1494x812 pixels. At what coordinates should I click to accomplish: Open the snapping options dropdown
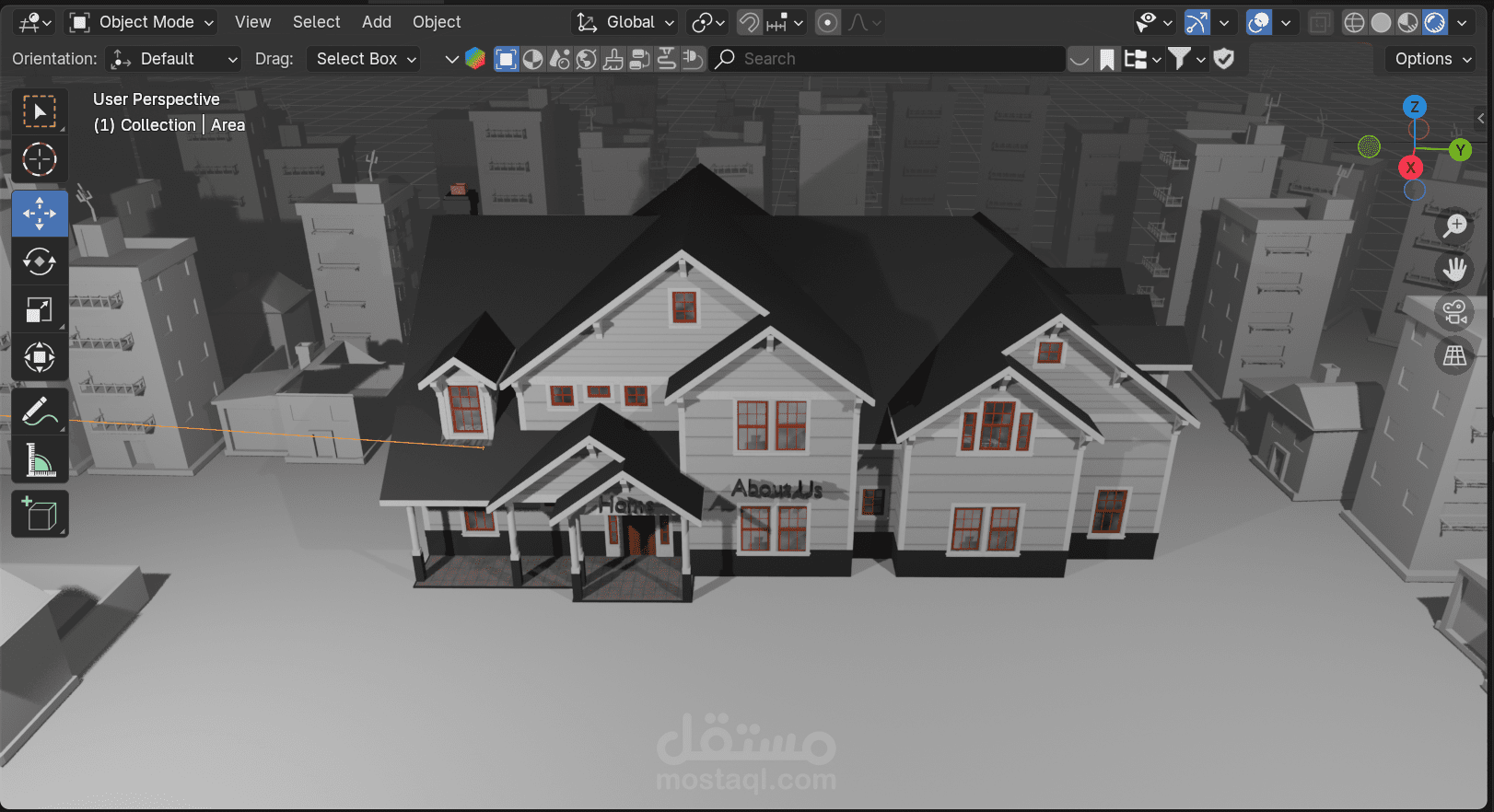click(786, 22)
